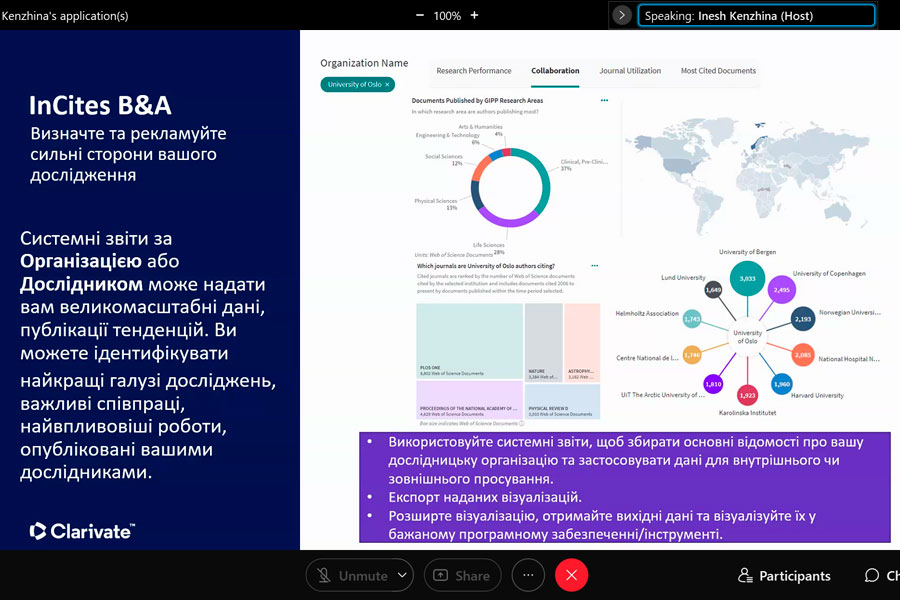Switch to Research Performance tab
900x600 pixels.
(474, 71)
